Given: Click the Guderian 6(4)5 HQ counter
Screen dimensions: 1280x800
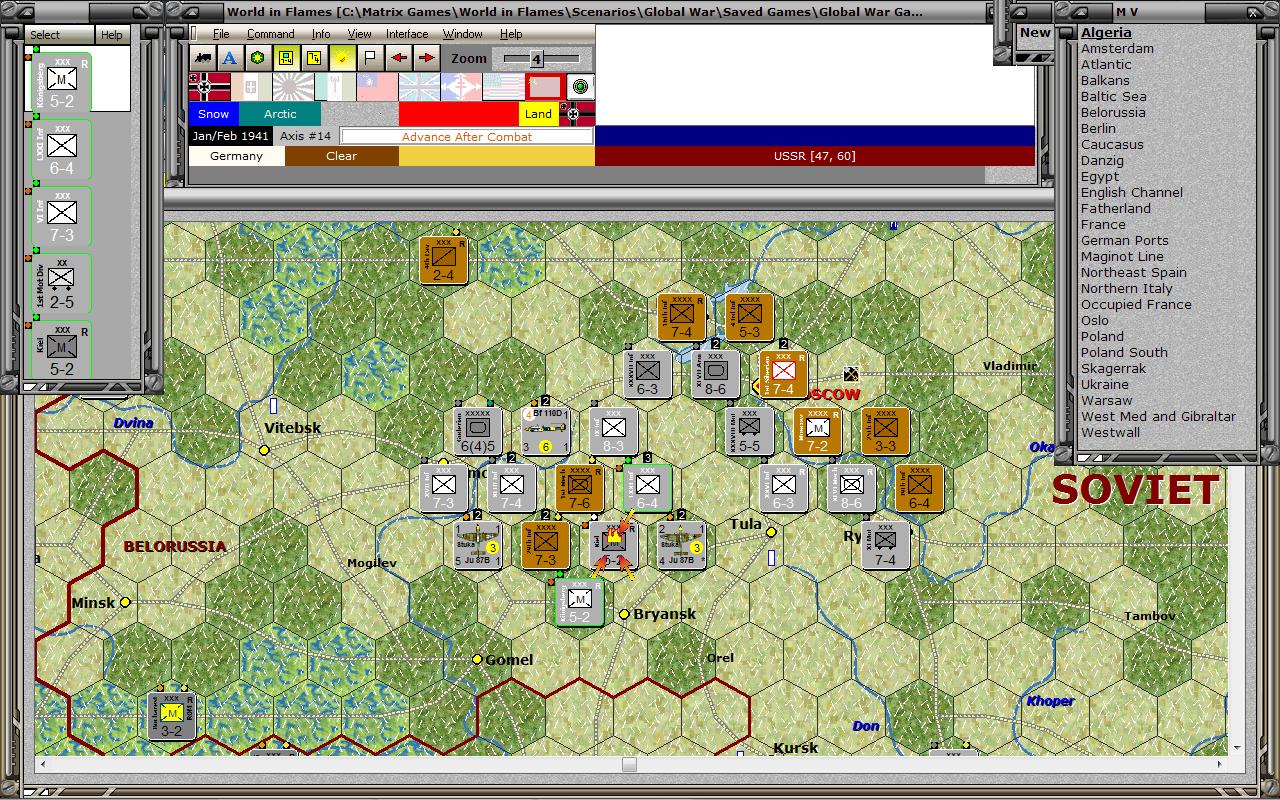Looking at the screenshot, I should (478, 432).
